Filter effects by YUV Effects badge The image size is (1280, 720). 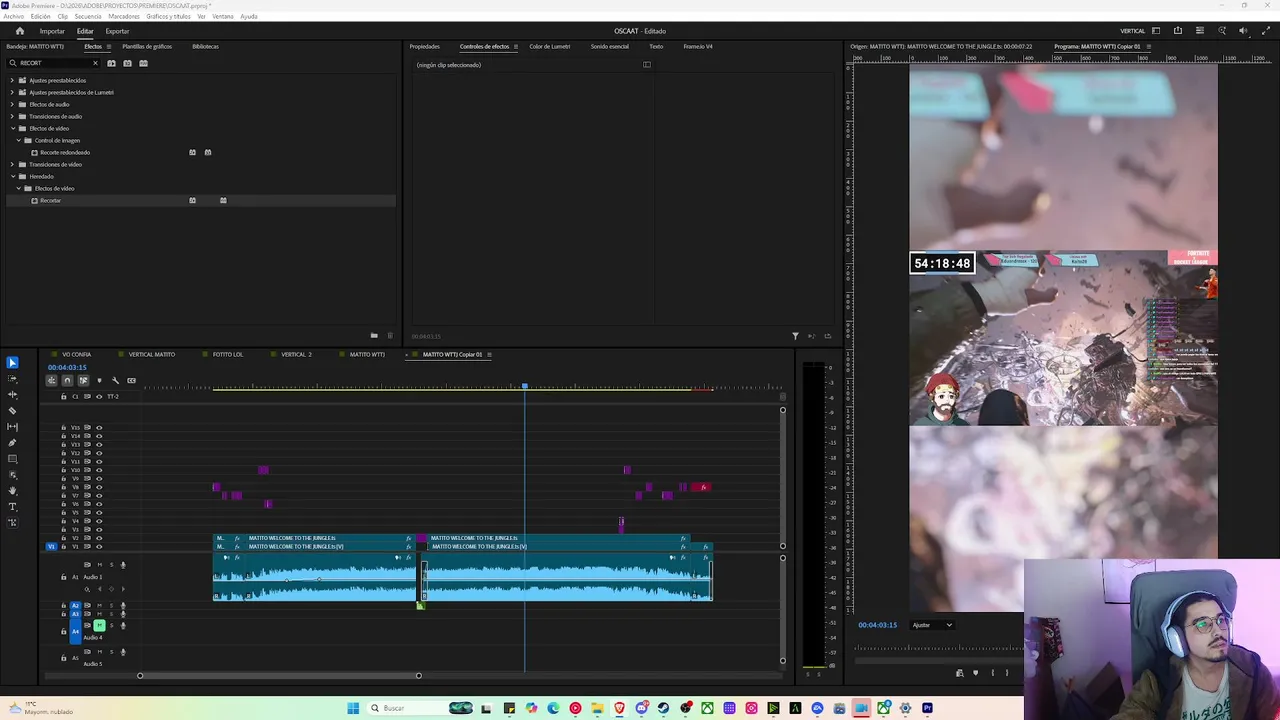(143, 63)
